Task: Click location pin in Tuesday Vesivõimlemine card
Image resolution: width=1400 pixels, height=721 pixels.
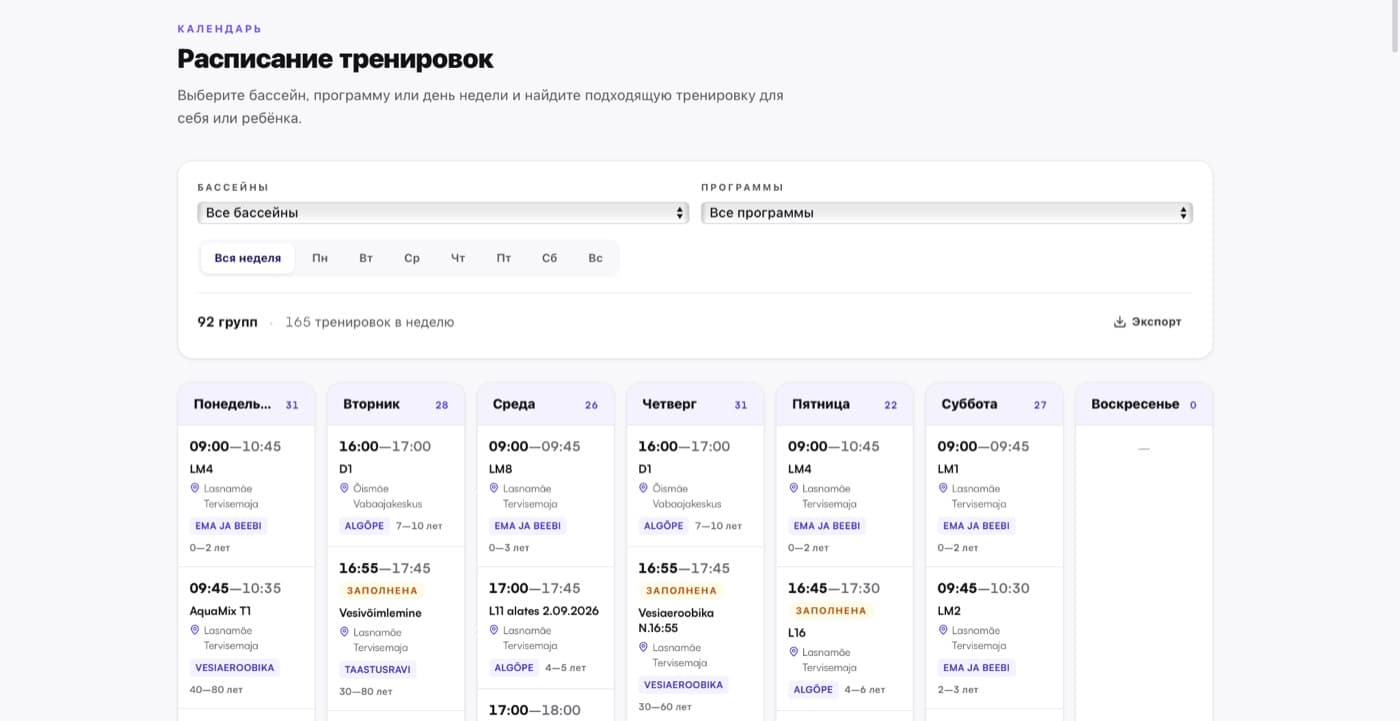Action: [x=345, y=632]
